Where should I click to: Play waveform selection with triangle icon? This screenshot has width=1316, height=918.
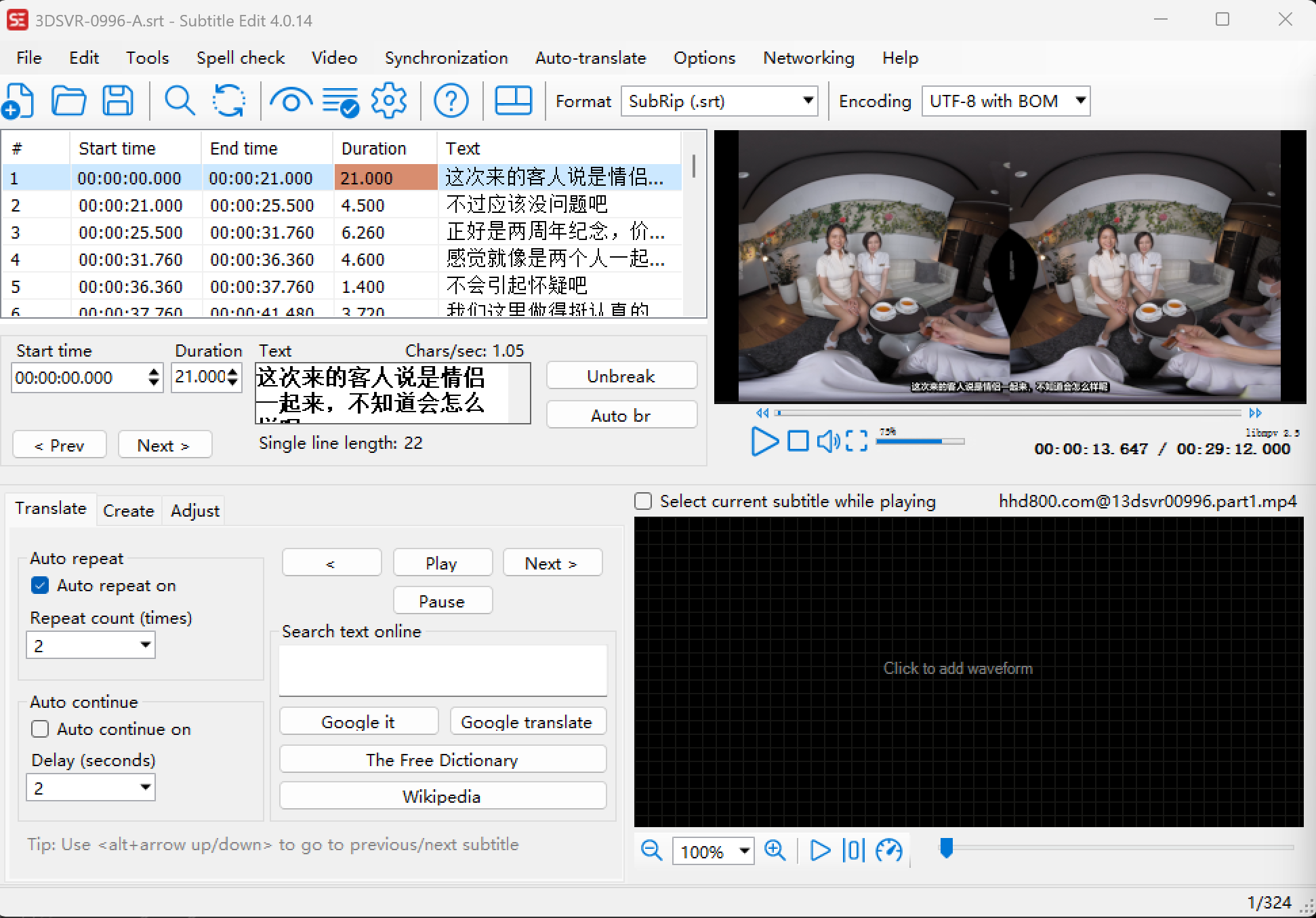click(x=820, y=850)
